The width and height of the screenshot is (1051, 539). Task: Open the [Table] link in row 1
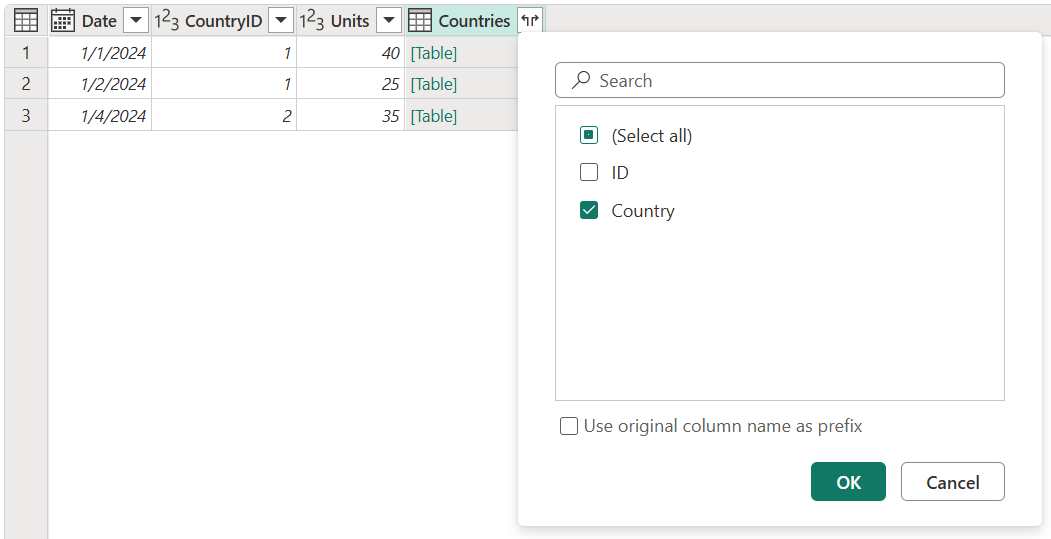(433, 53)
